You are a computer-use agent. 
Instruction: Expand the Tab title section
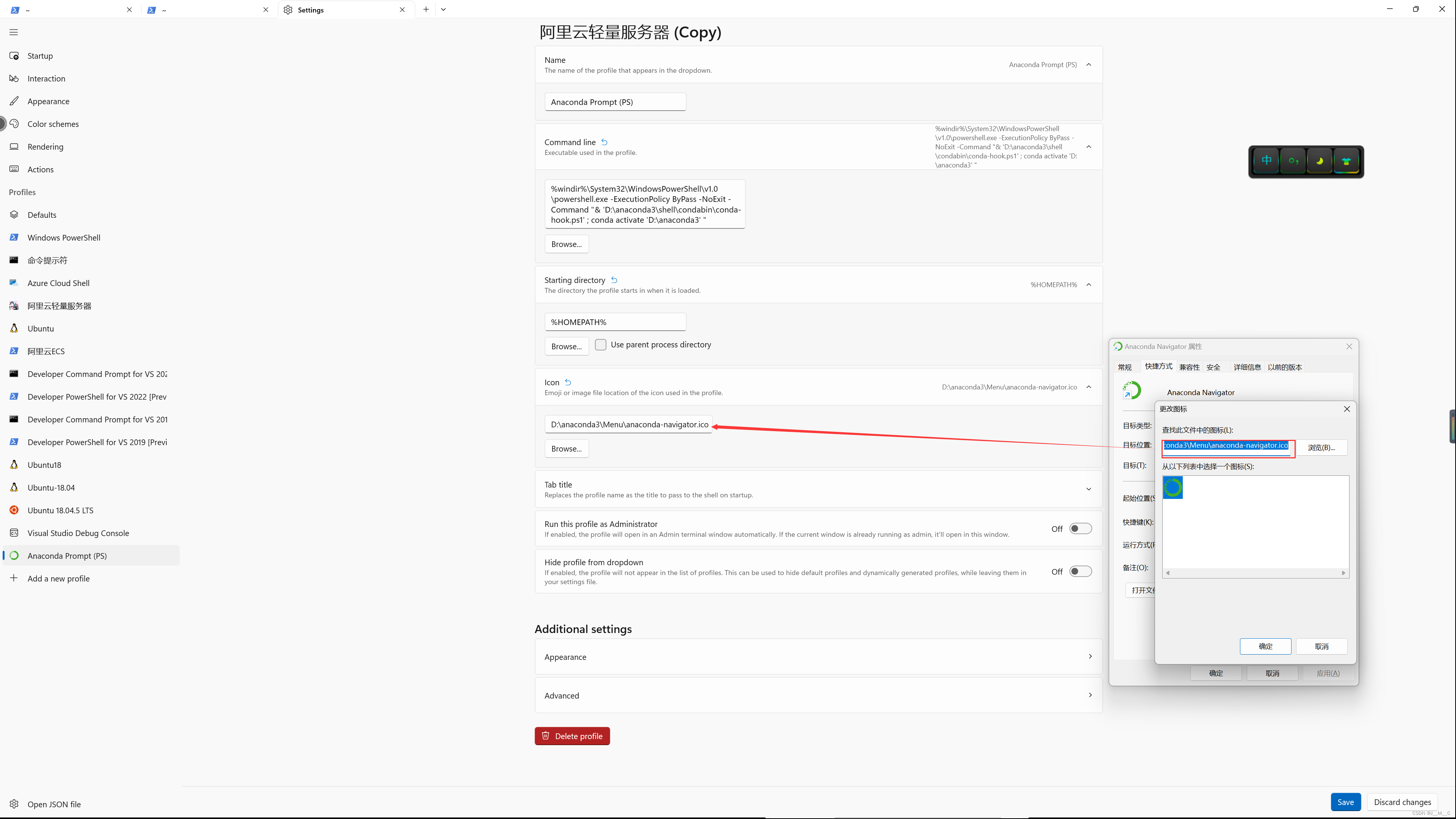[1089, 489]
